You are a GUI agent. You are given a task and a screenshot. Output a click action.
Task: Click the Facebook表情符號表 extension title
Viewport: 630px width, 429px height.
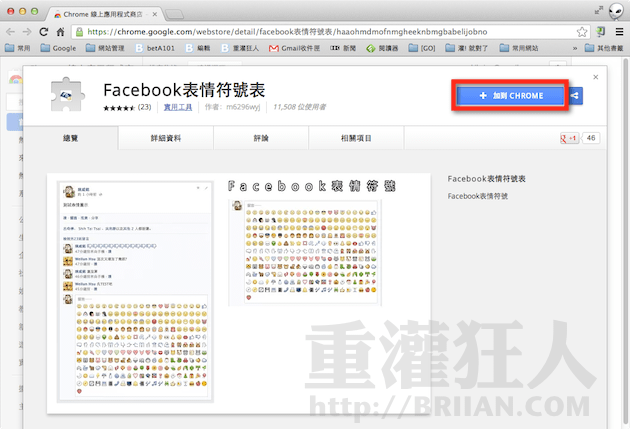tap(184, 90)
